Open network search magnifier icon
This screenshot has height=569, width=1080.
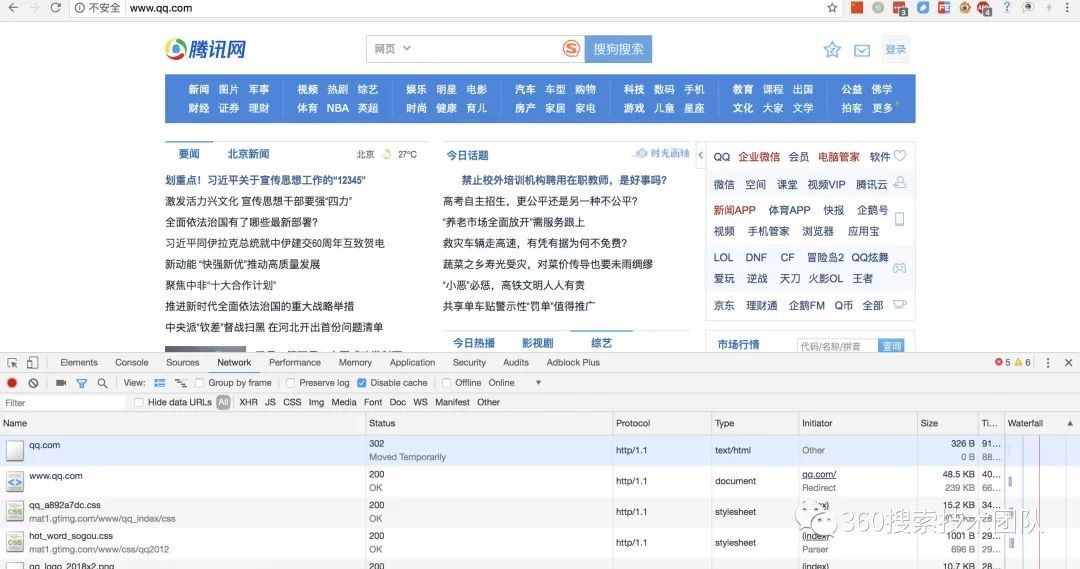coord(102,383)
